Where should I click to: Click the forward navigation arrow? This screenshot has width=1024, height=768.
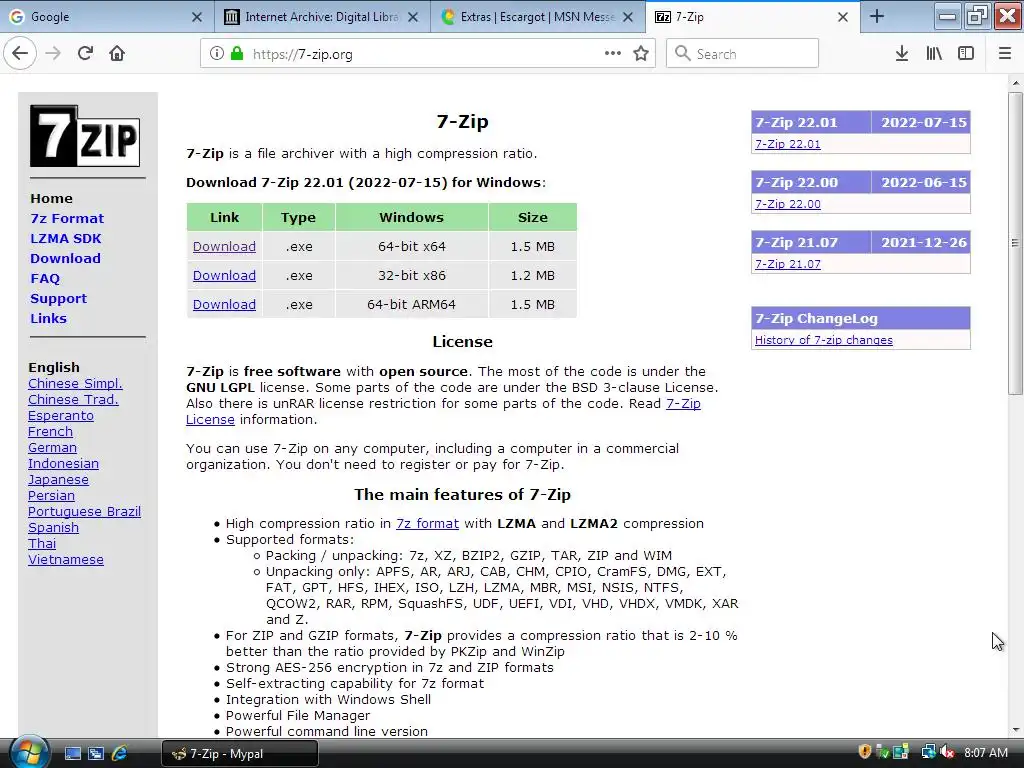53,54
